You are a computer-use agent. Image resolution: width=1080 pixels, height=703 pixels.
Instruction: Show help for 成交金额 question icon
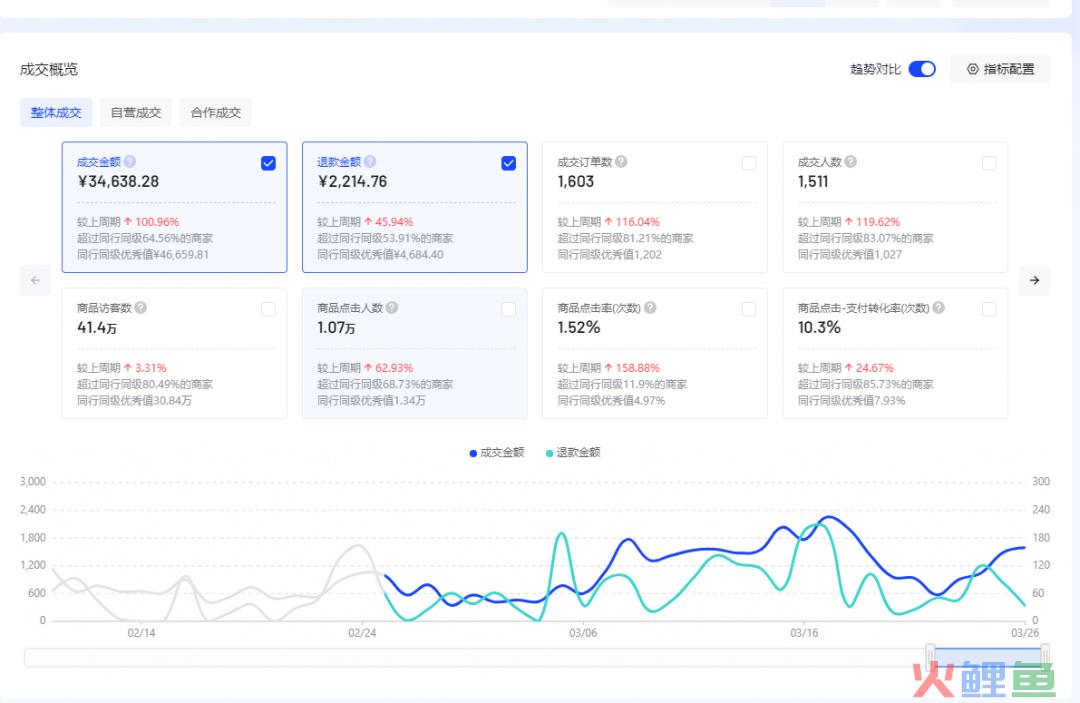(x=129, y=162)
